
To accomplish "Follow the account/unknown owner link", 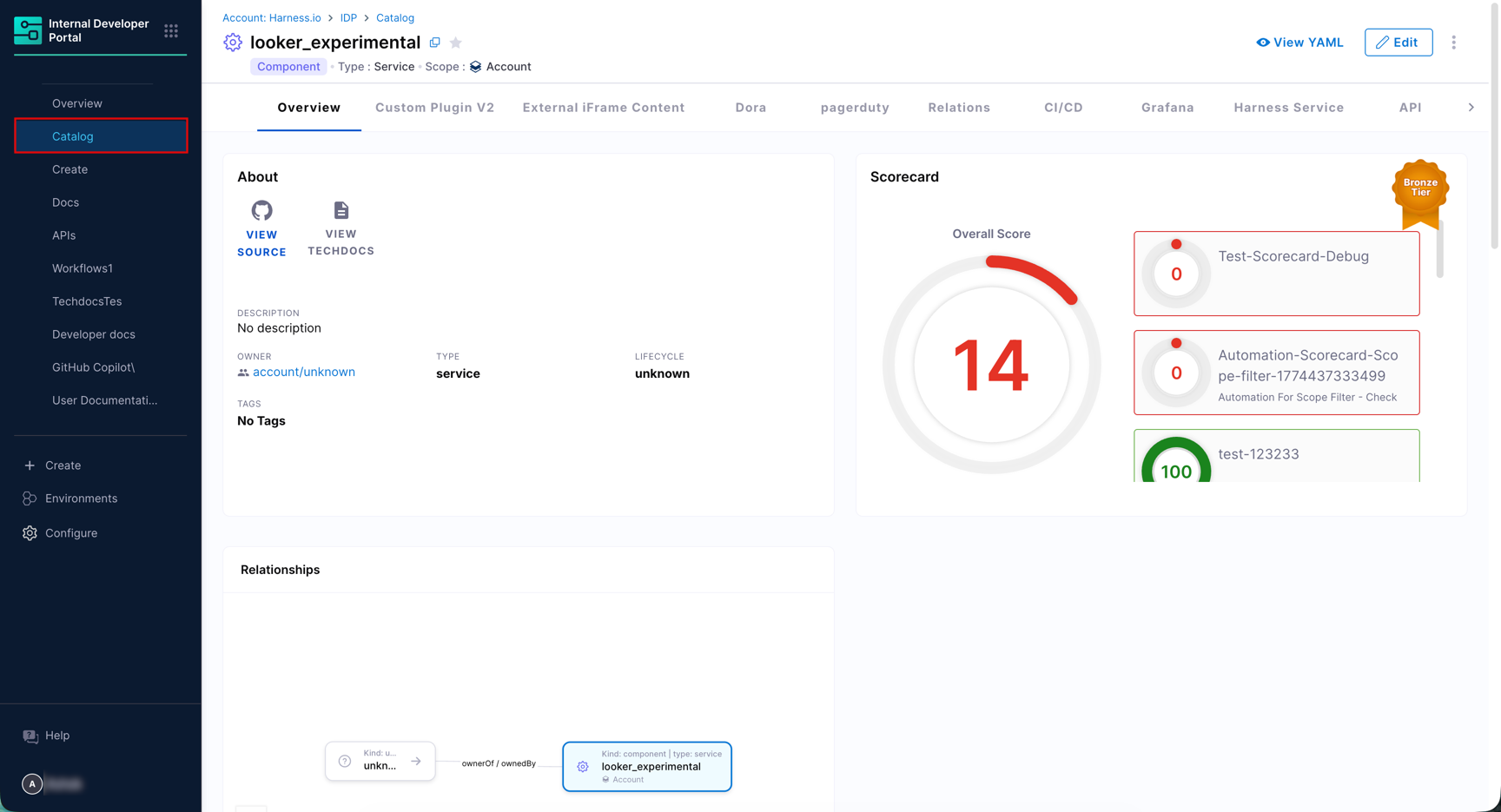I will 303,372.
